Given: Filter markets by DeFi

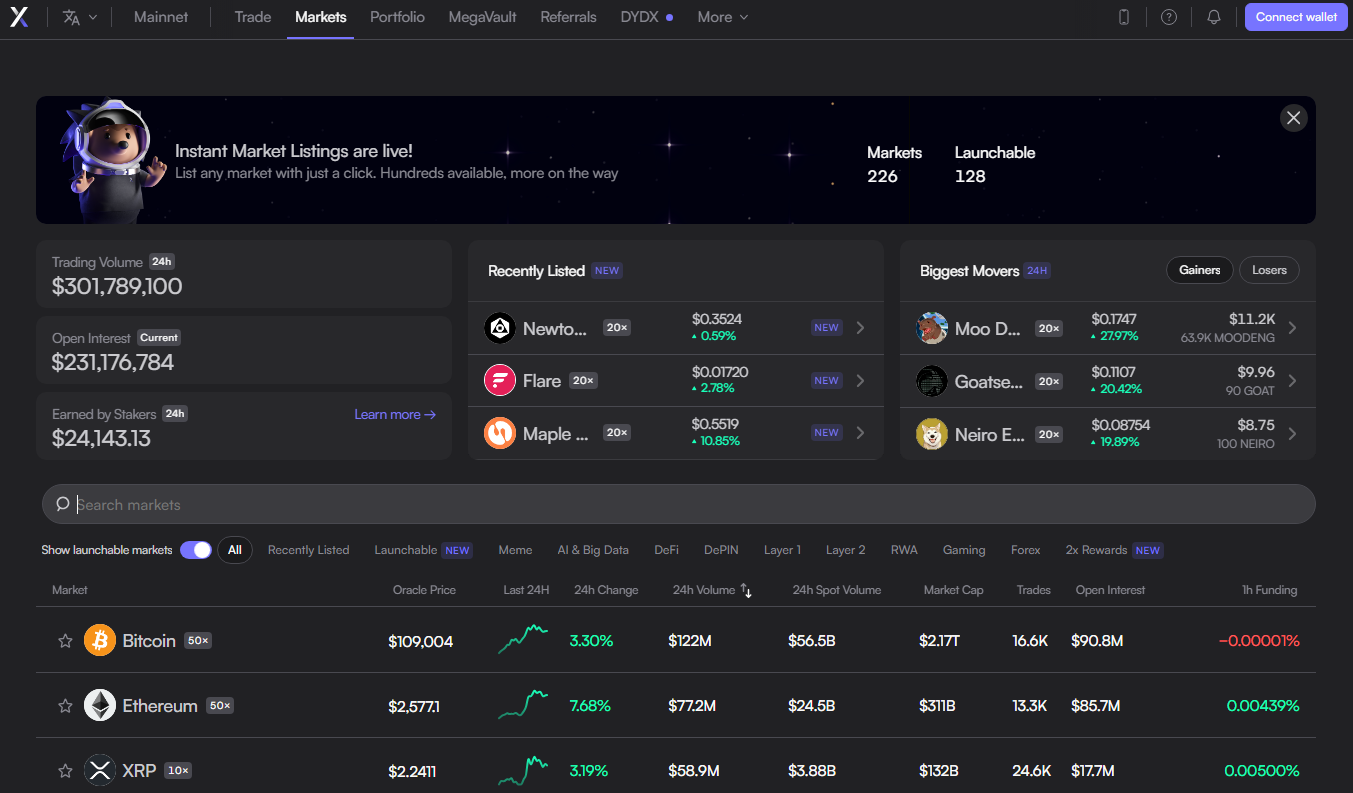Looking at the screenshot, I should (666, 550).
